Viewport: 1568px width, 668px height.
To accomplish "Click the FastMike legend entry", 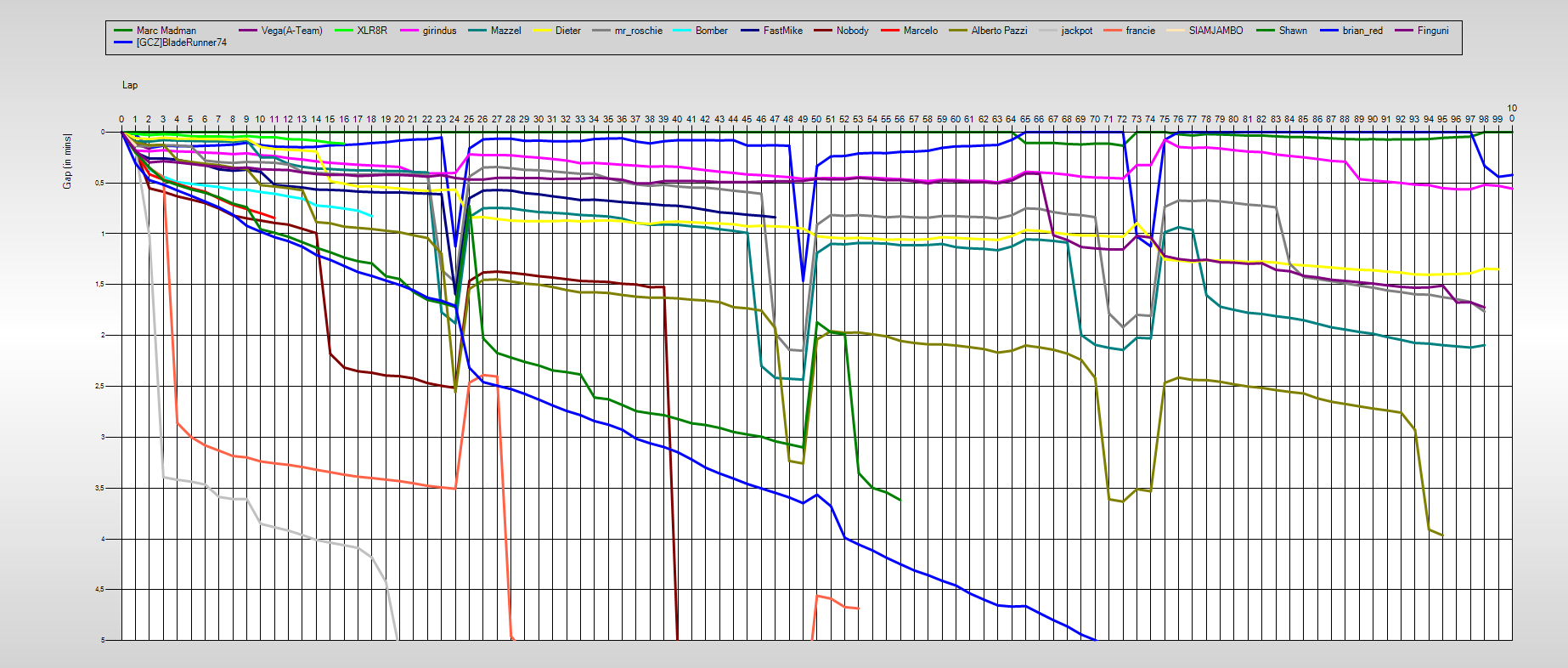I will (x=782, y=31).
